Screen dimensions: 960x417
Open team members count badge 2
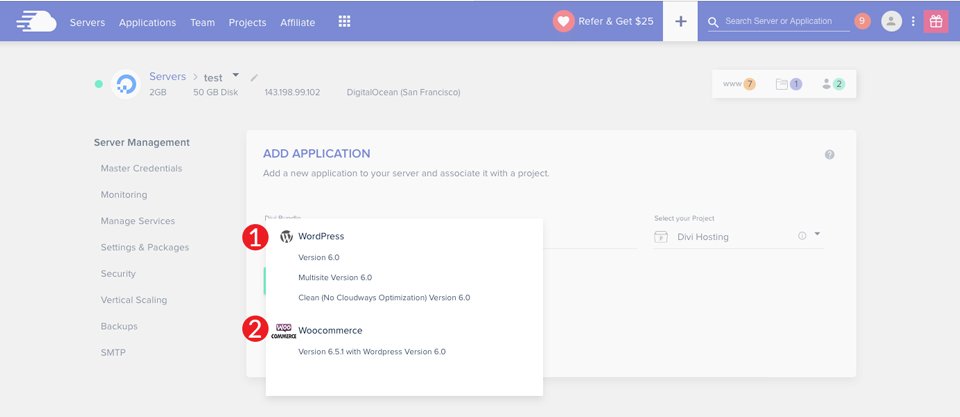[x=833, y=84]
